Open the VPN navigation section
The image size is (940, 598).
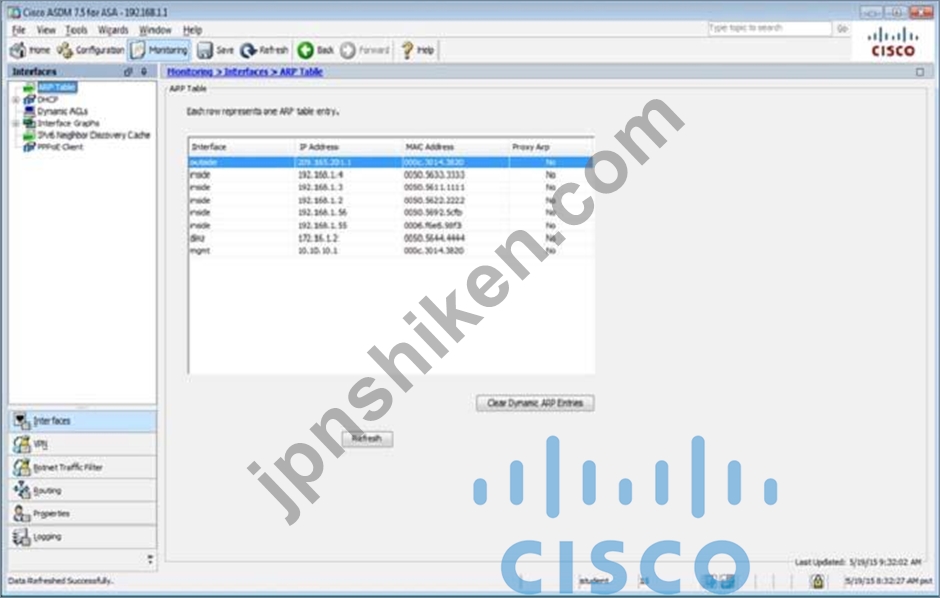[83, 444]
